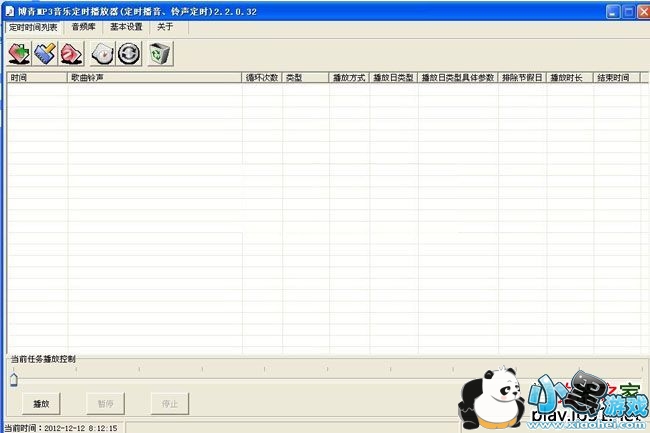Click the 播放时长 column header
This screenshot has width=650, height=433.
pyautogui.click(x=570, y=77)
